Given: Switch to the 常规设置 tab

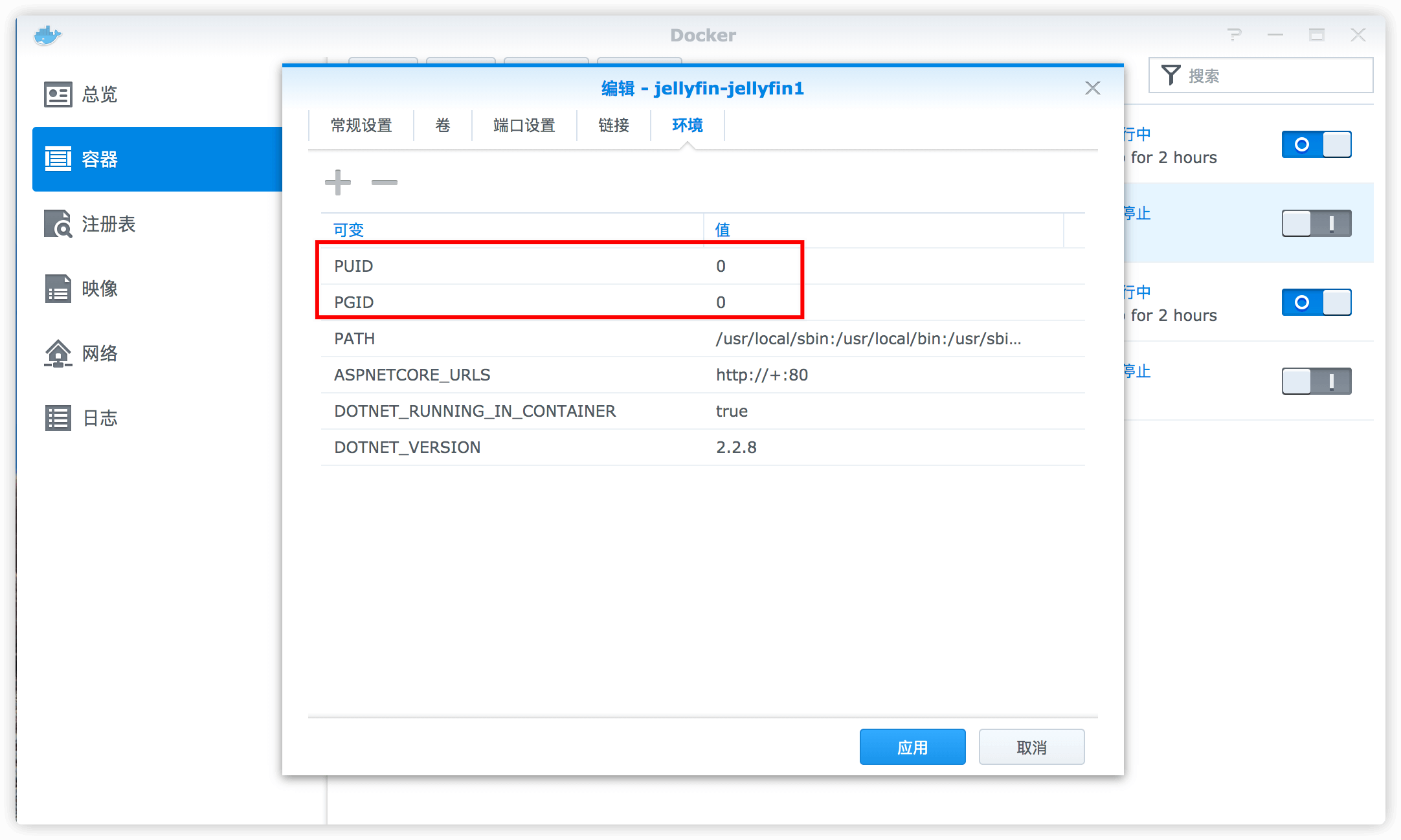Looking at the screenshot, I should (361, 125).
